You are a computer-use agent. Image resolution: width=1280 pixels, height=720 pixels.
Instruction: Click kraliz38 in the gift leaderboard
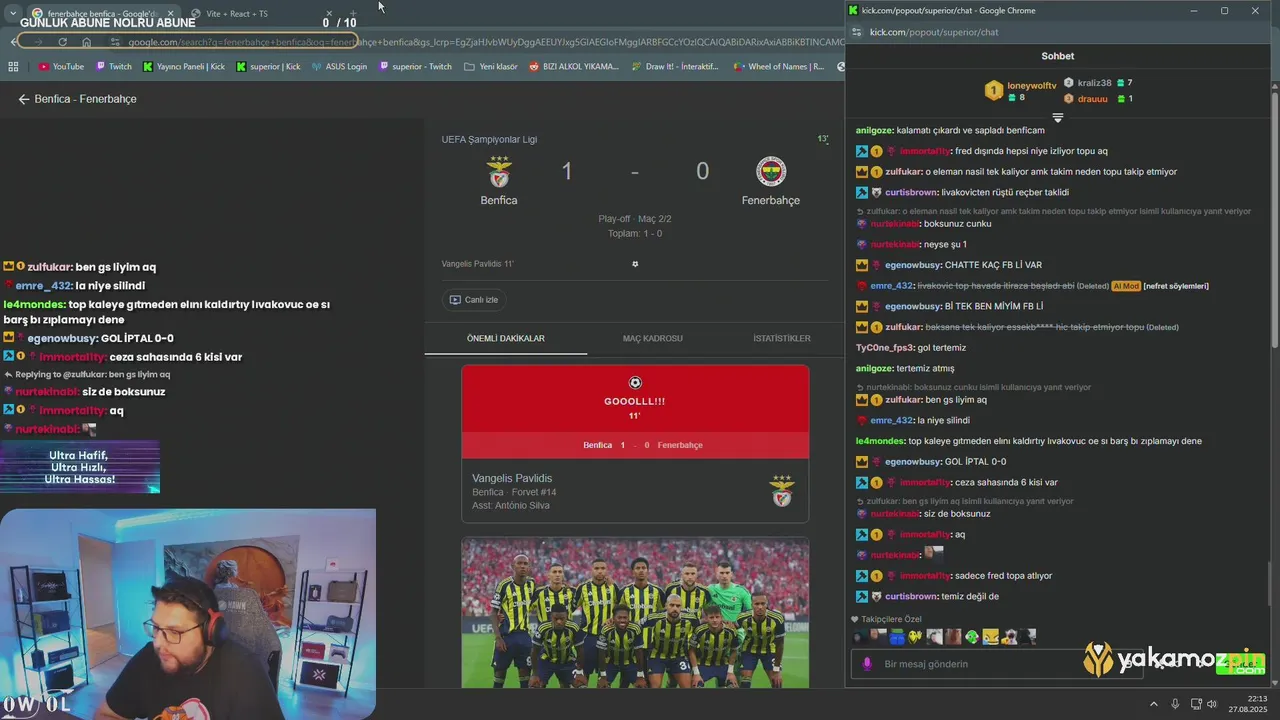(1094, 83)
